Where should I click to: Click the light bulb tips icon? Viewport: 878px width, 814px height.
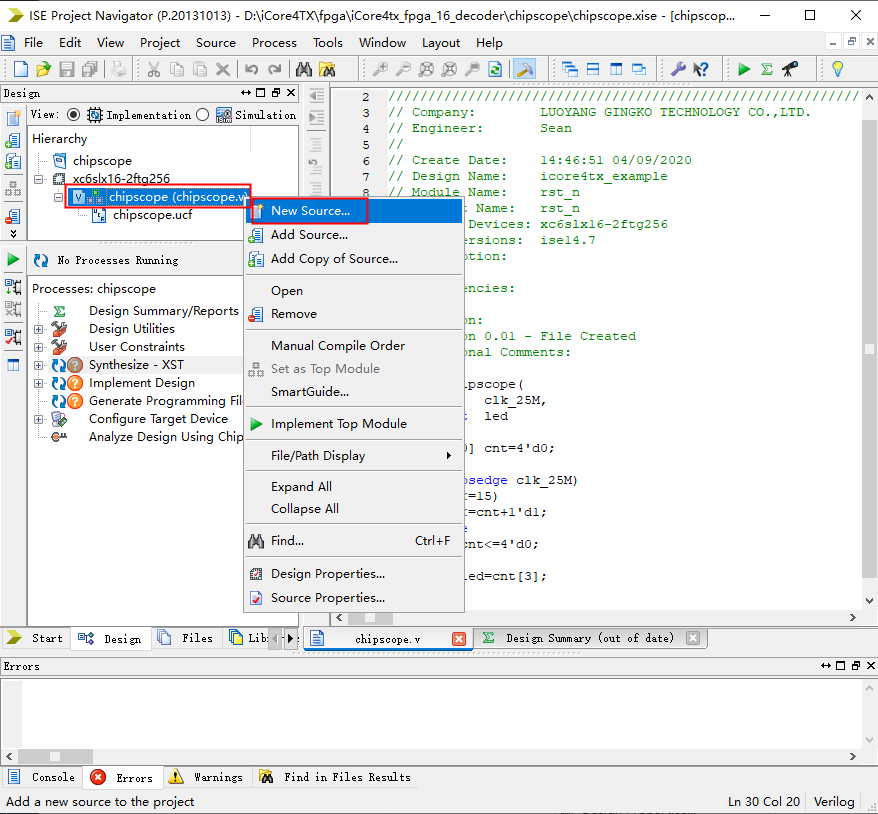pos(838,69)
